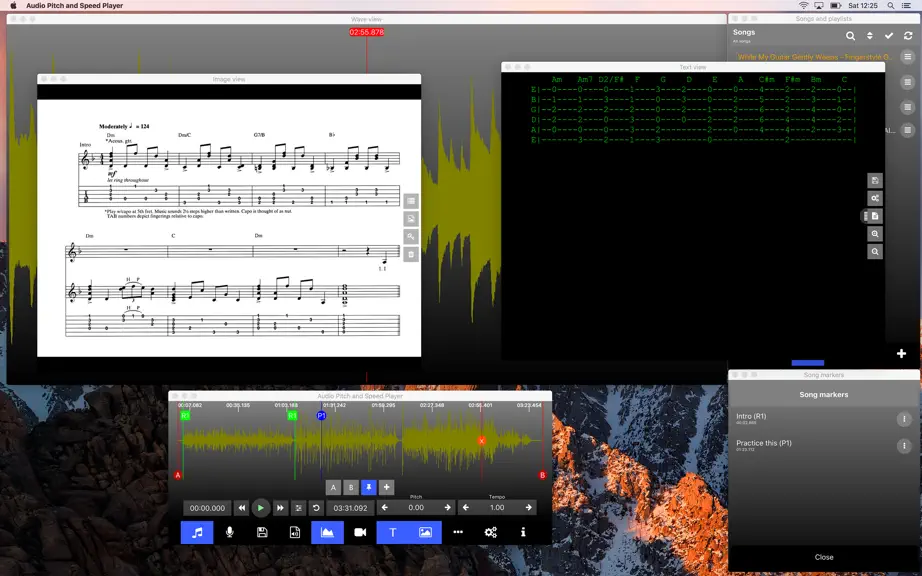Refresh the songs list with the sync icon

(908, 36)
